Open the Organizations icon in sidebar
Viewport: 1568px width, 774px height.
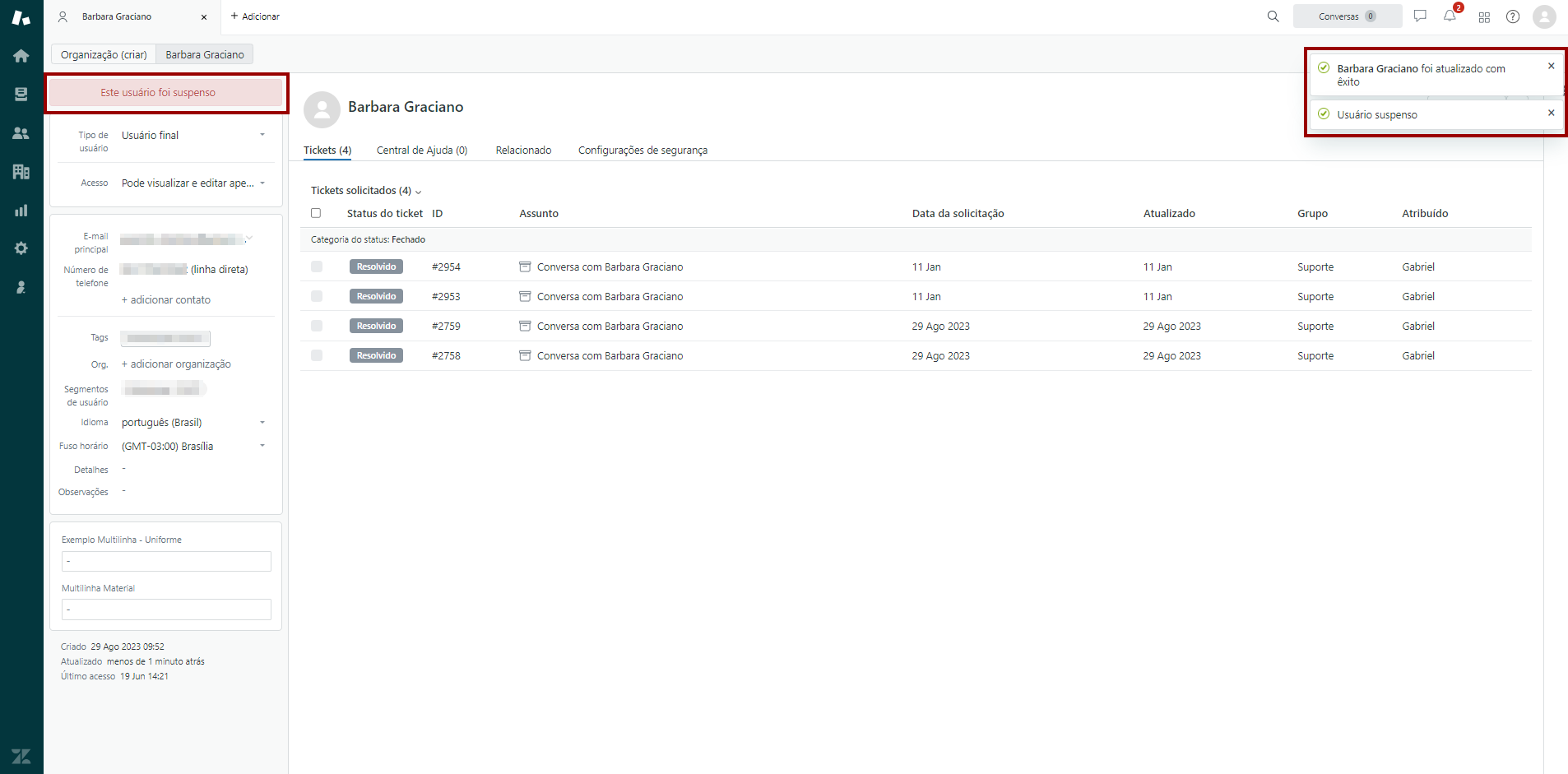(21, 172)
